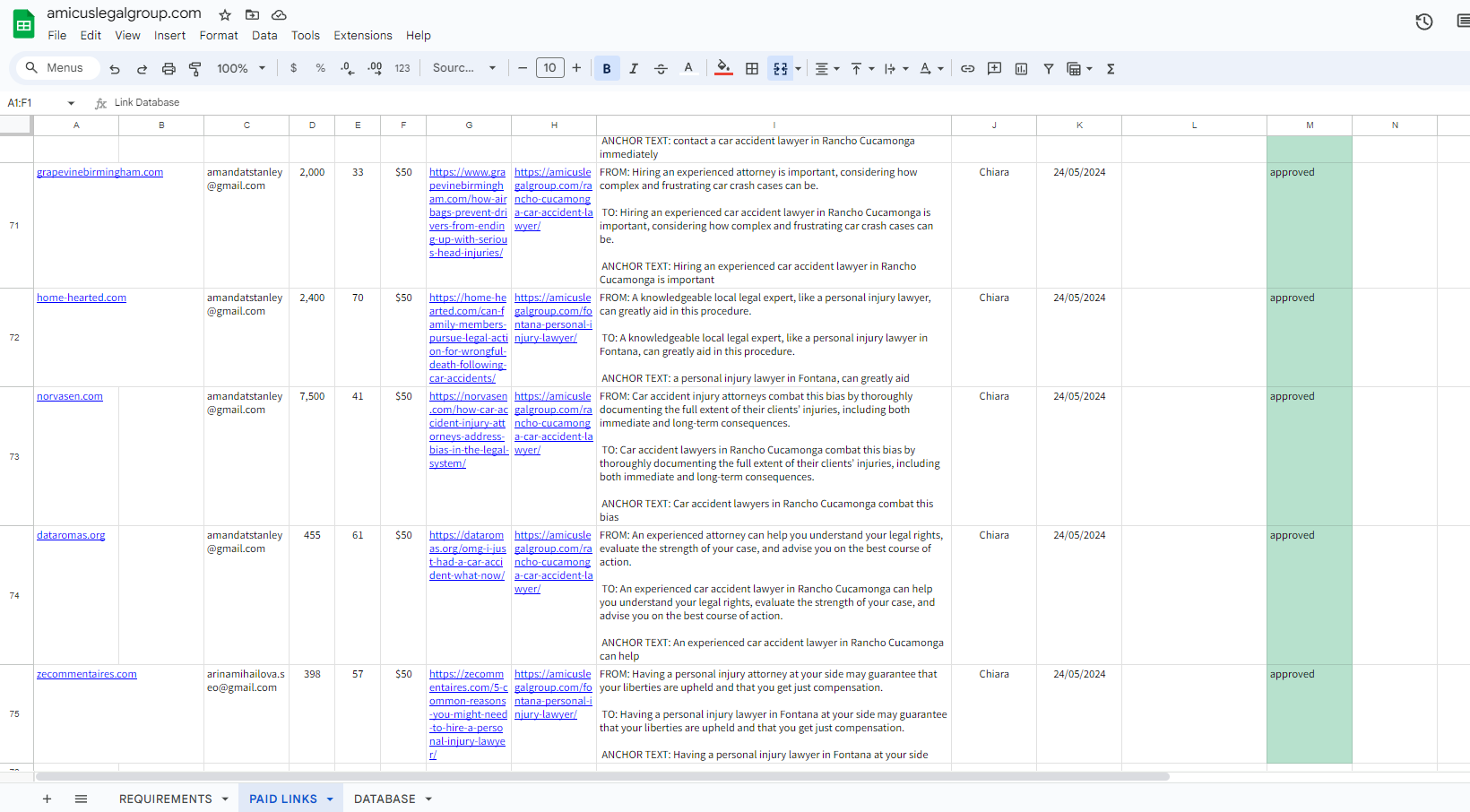Viewport: 1470px width, 812px height.
Task: Redo the last action
Action: 142,69
